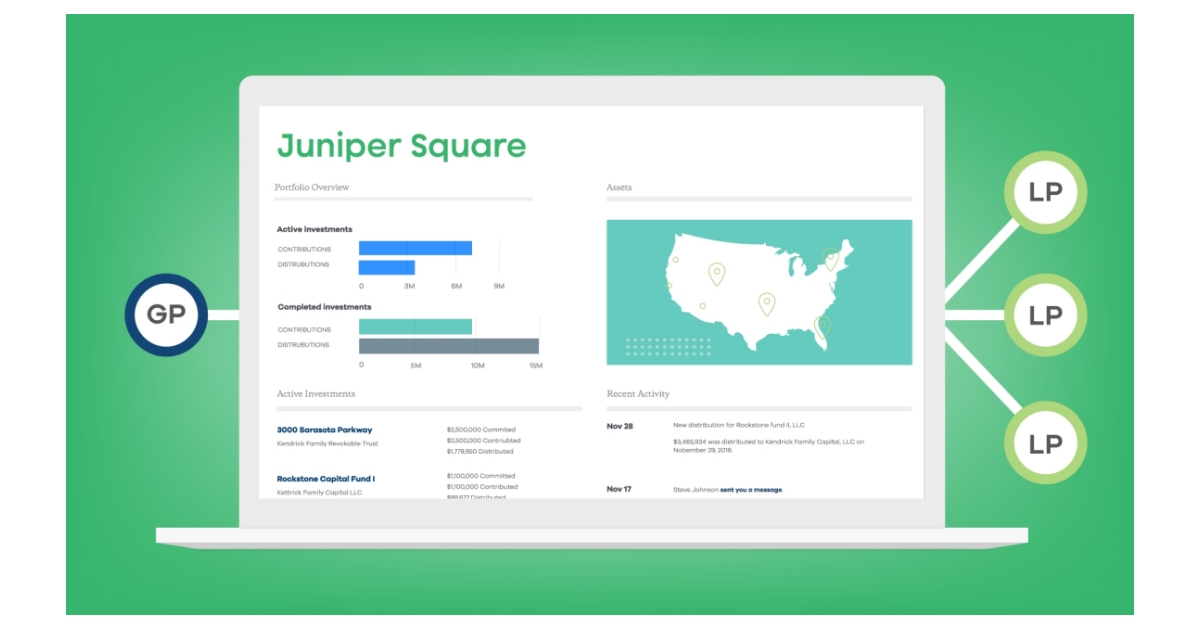Viewport: 1200px width, 627px height.
Task: Click the Juniper Square logo
Action: [x=403, y=146]
